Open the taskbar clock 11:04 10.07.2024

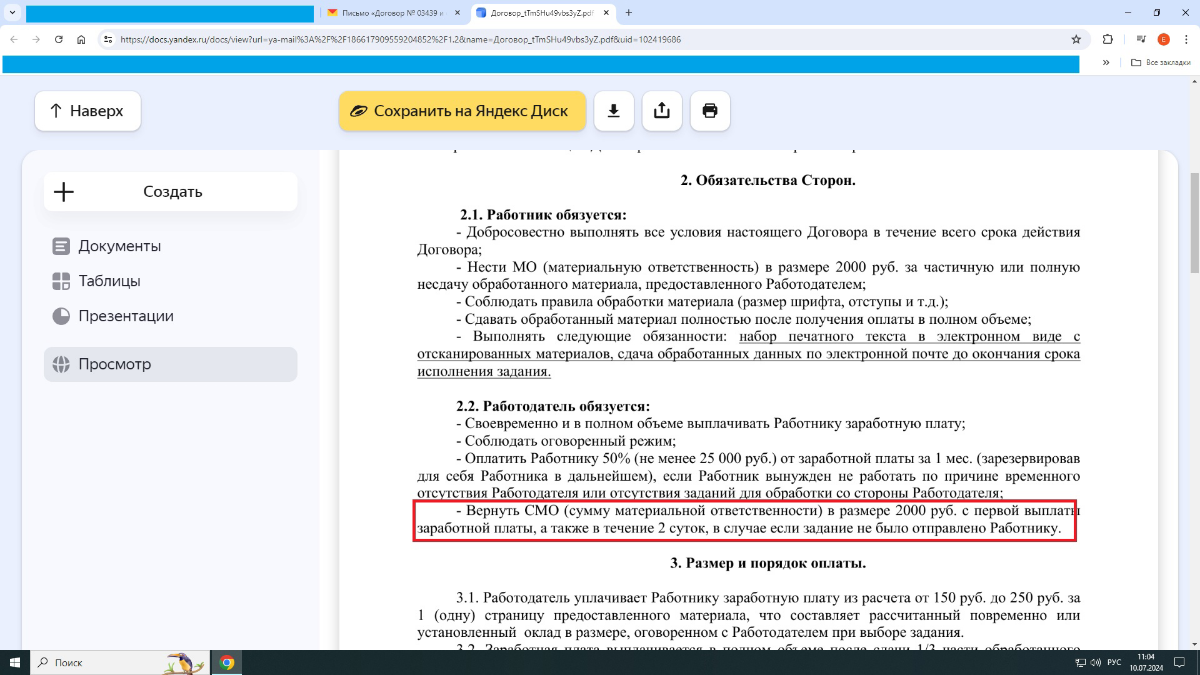pos(1145,662)
